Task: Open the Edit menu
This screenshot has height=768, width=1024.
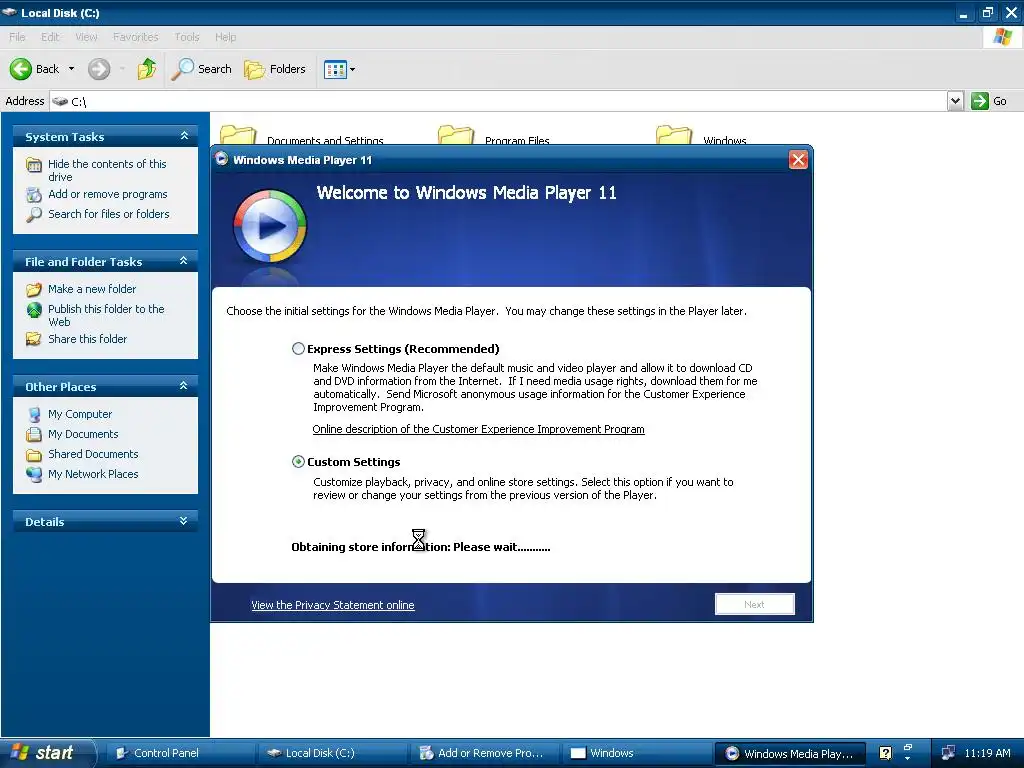Action: click(x=50, y=37)
